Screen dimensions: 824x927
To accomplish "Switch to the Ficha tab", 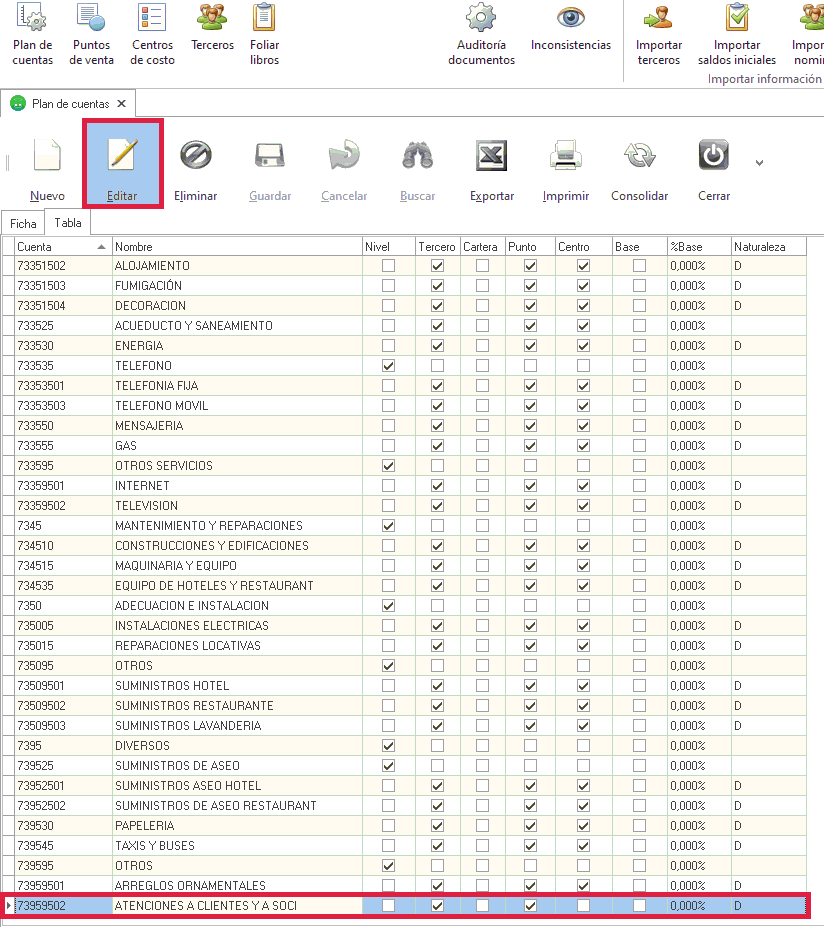I will [x=23, y=224].
